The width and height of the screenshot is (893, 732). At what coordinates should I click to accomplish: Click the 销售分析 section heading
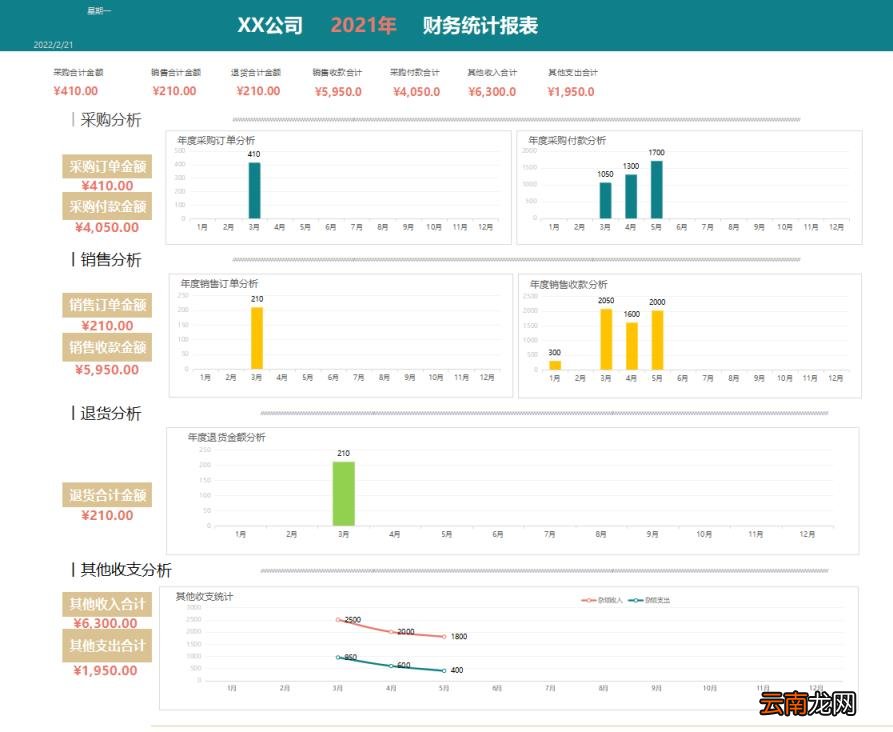coord(110,260)
